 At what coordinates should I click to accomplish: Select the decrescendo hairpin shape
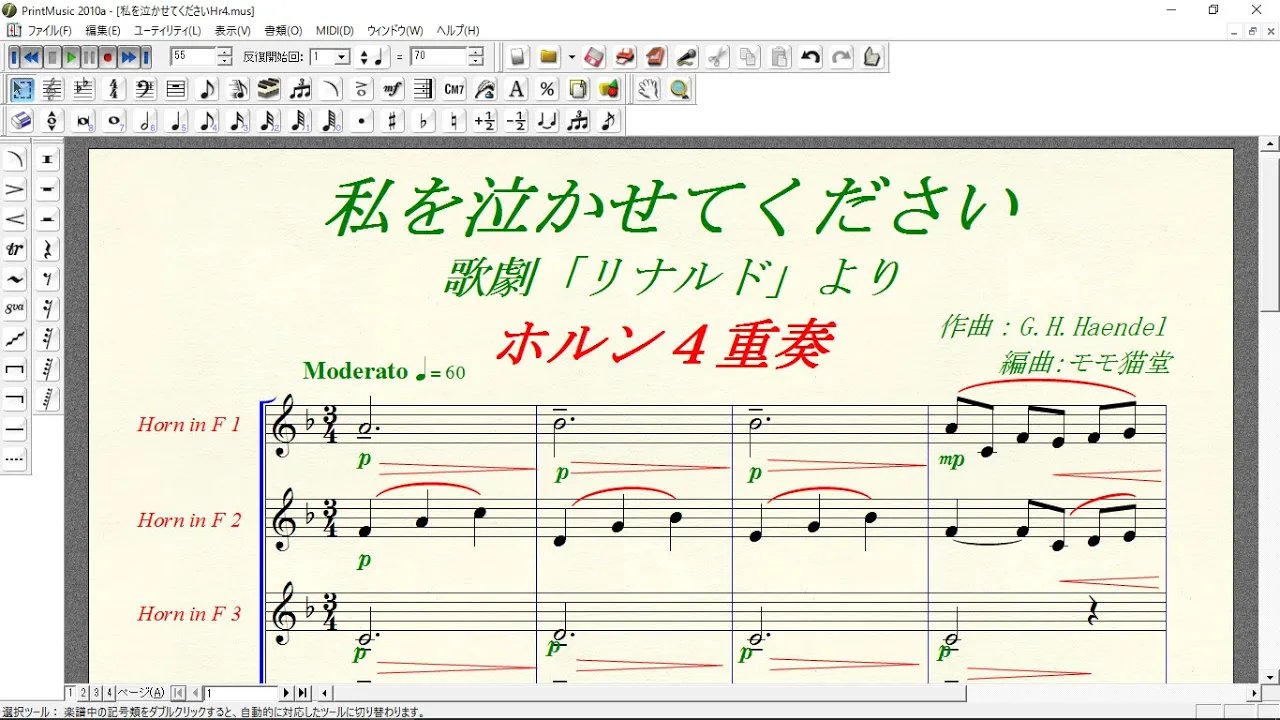point(15,189)
